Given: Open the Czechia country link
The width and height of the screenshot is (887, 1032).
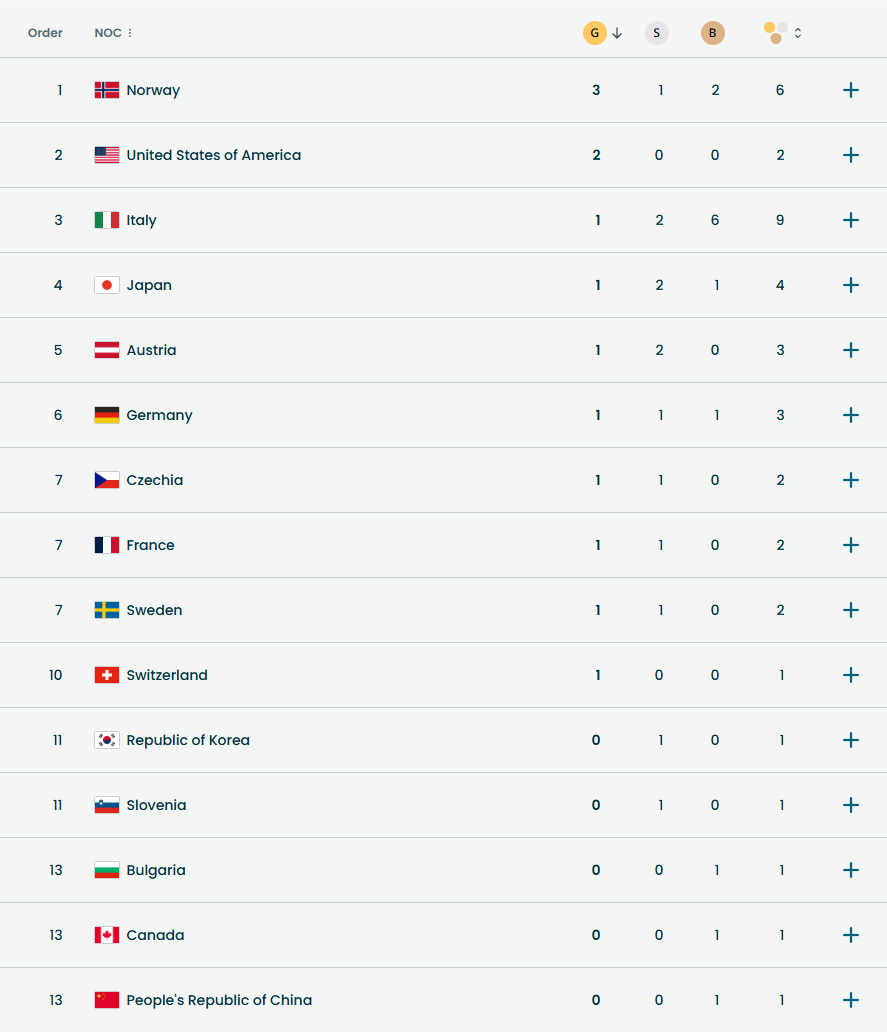Looking at the screenshot, I should pos(155,480).
